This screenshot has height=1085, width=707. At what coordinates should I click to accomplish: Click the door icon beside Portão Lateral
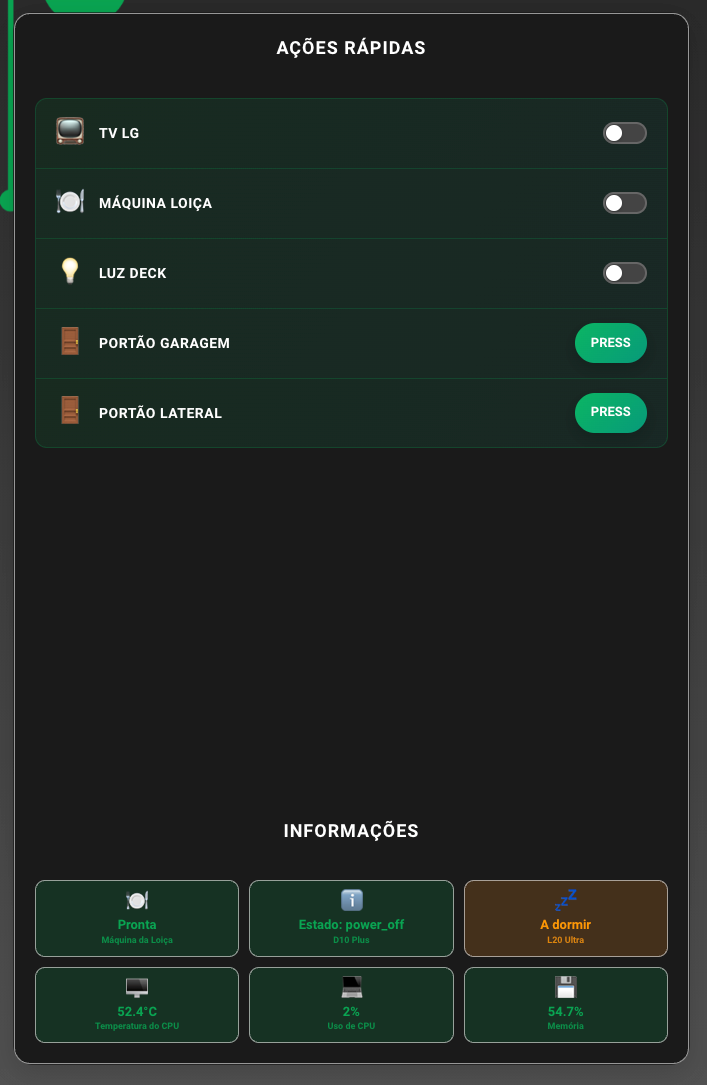coord(70,411)
